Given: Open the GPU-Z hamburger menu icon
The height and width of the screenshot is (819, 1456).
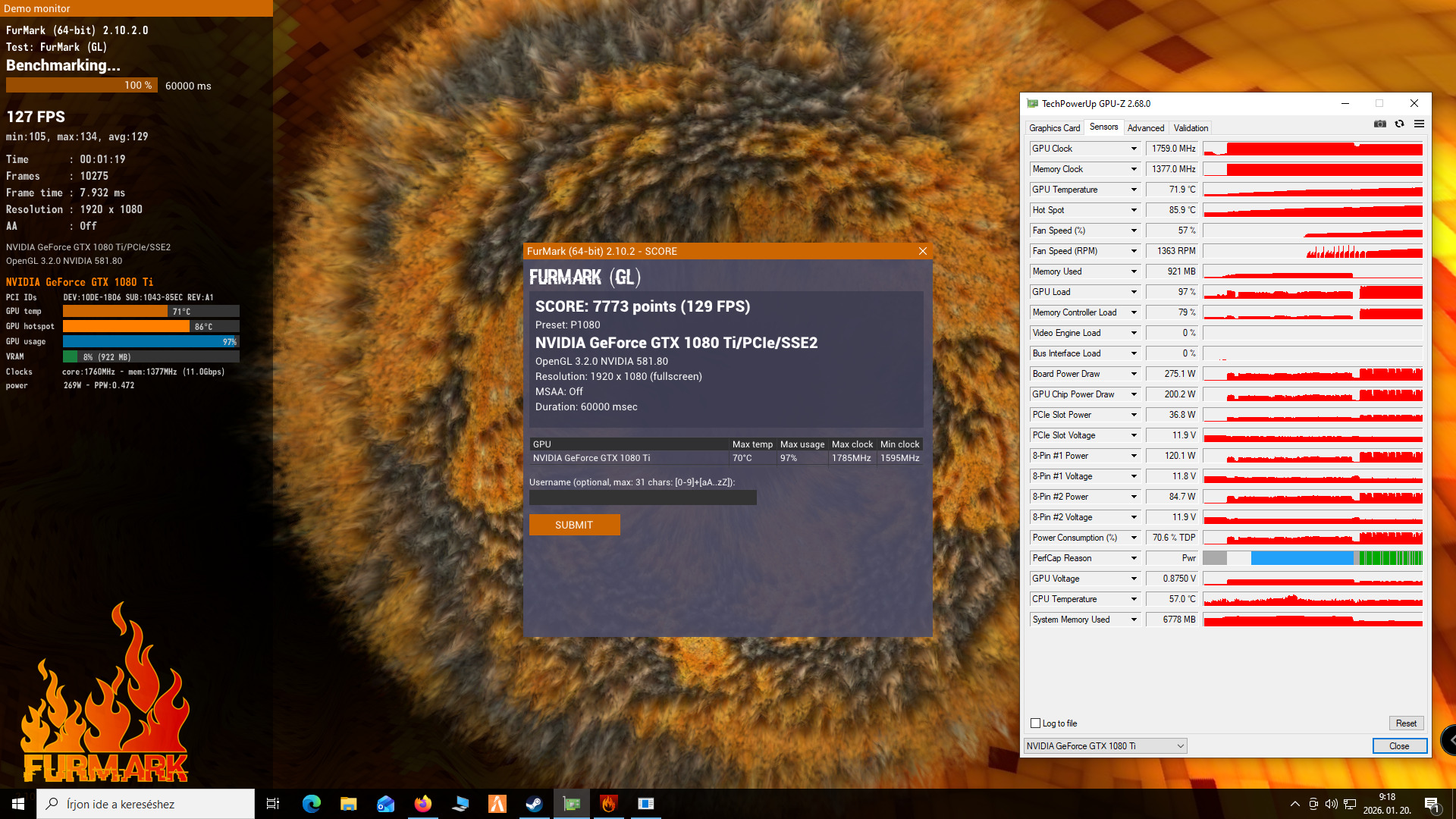Looking at the screenshot, I should click(x=1419, y=124).
